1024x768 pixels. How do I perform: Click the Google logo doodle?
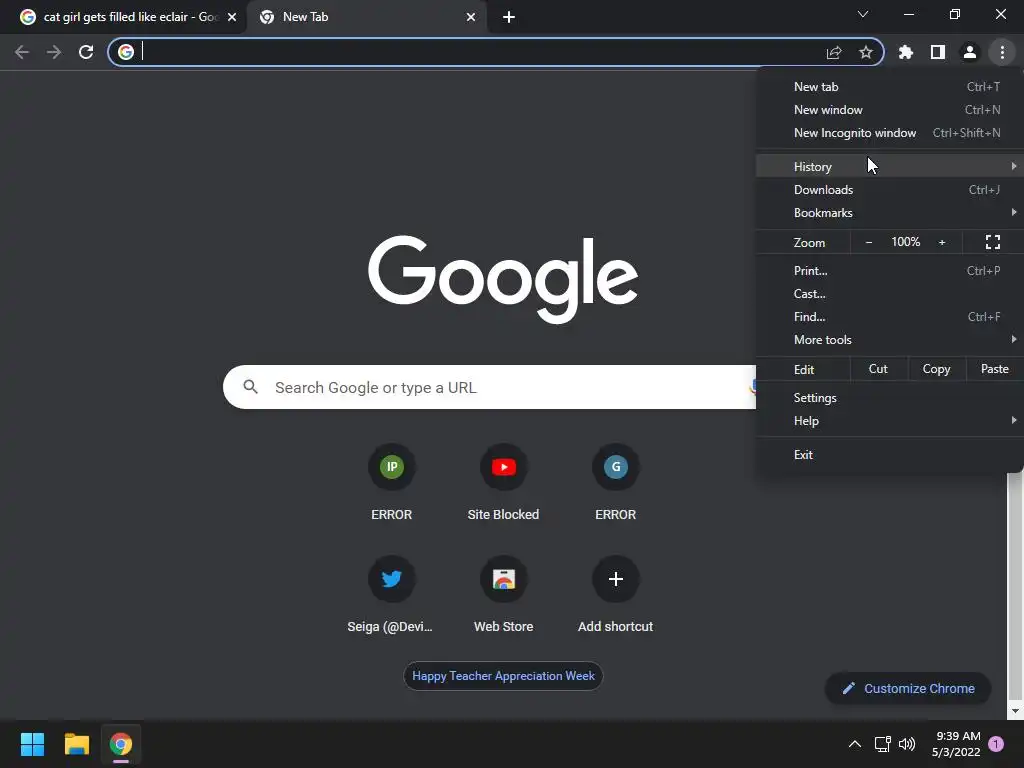(x=503, y=279)
